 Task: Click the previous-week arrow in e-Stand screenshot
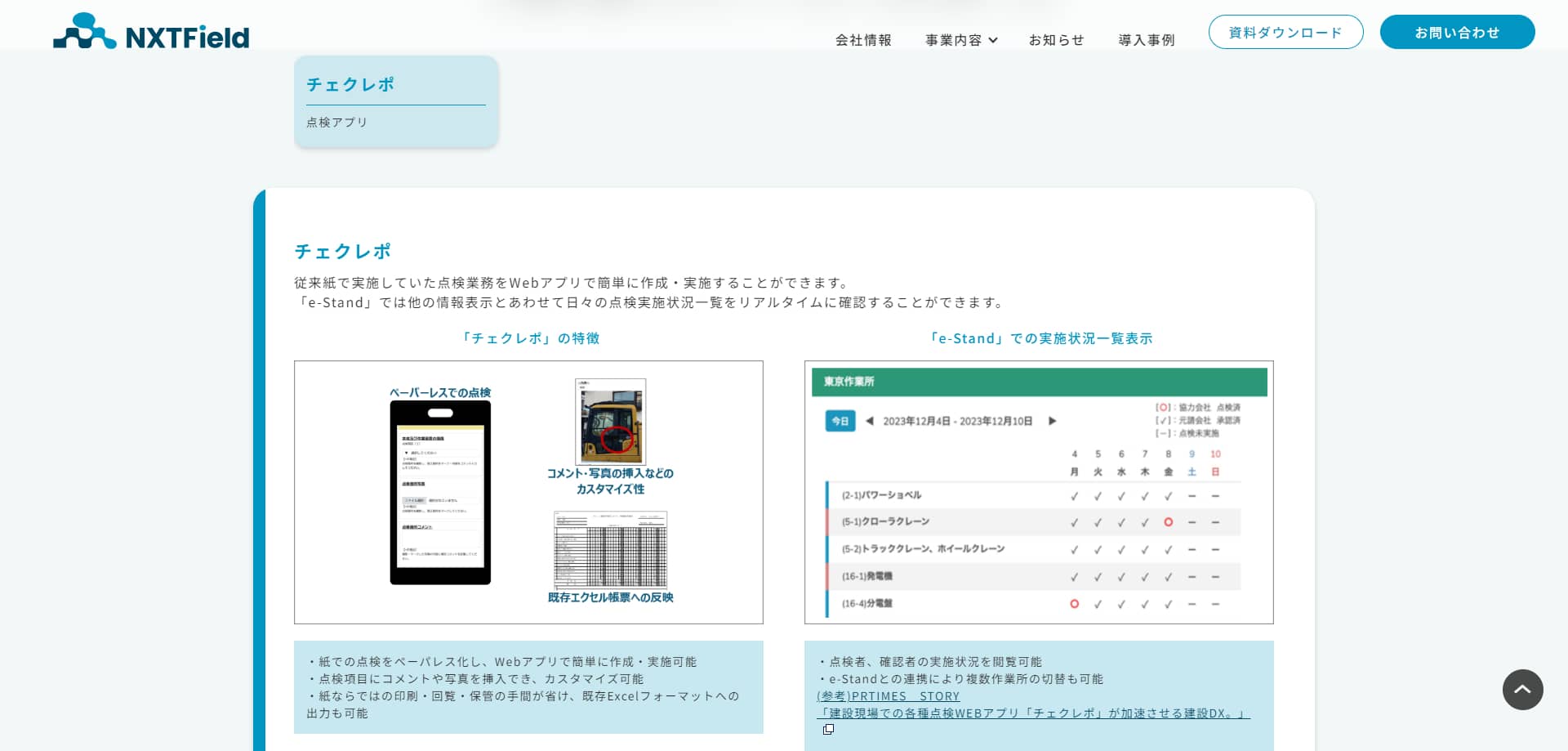coord(870,421)
